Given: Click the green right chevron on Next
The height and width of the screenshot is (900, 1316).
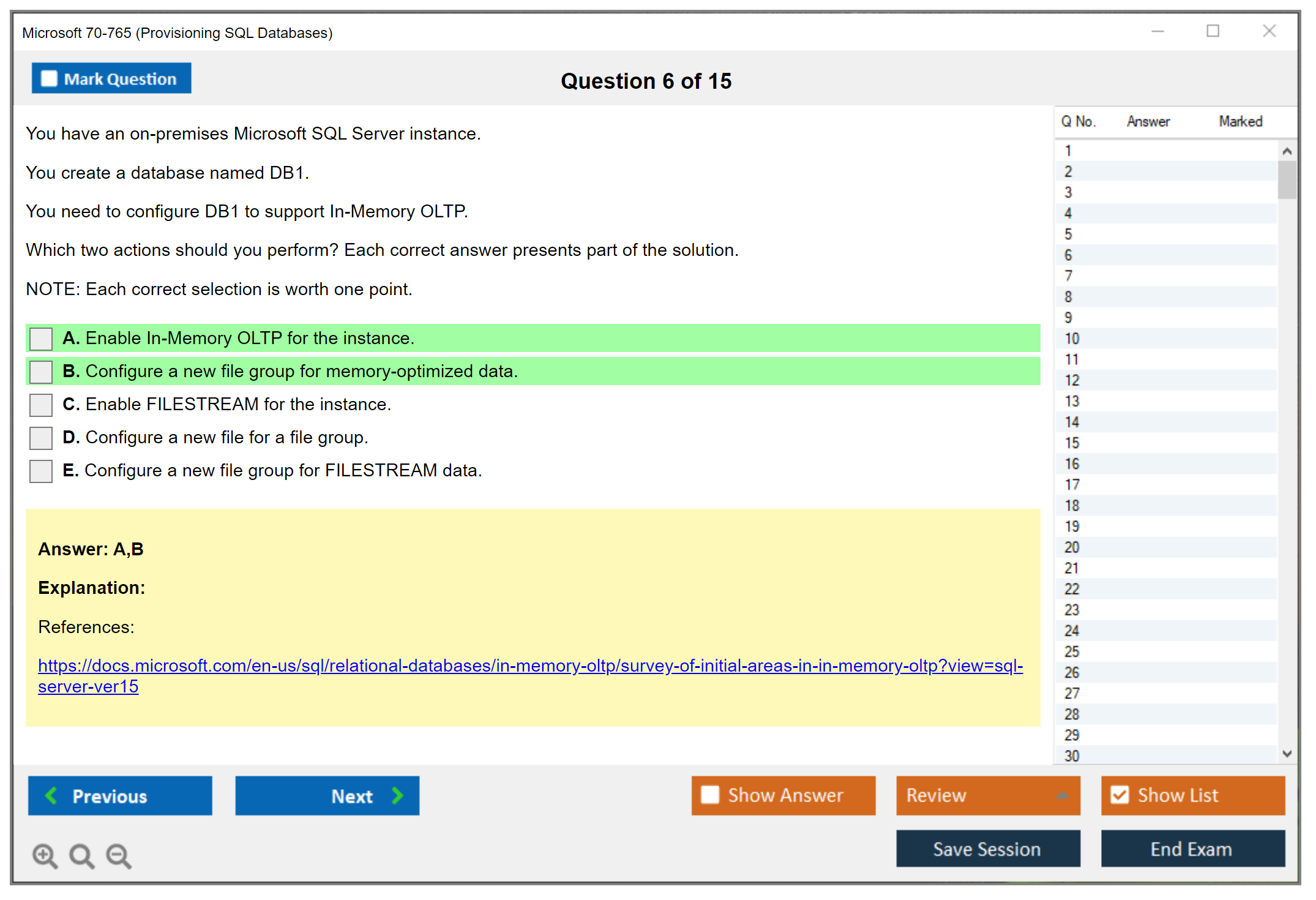Looking at the screenshot, I should [x=397, y=795].
